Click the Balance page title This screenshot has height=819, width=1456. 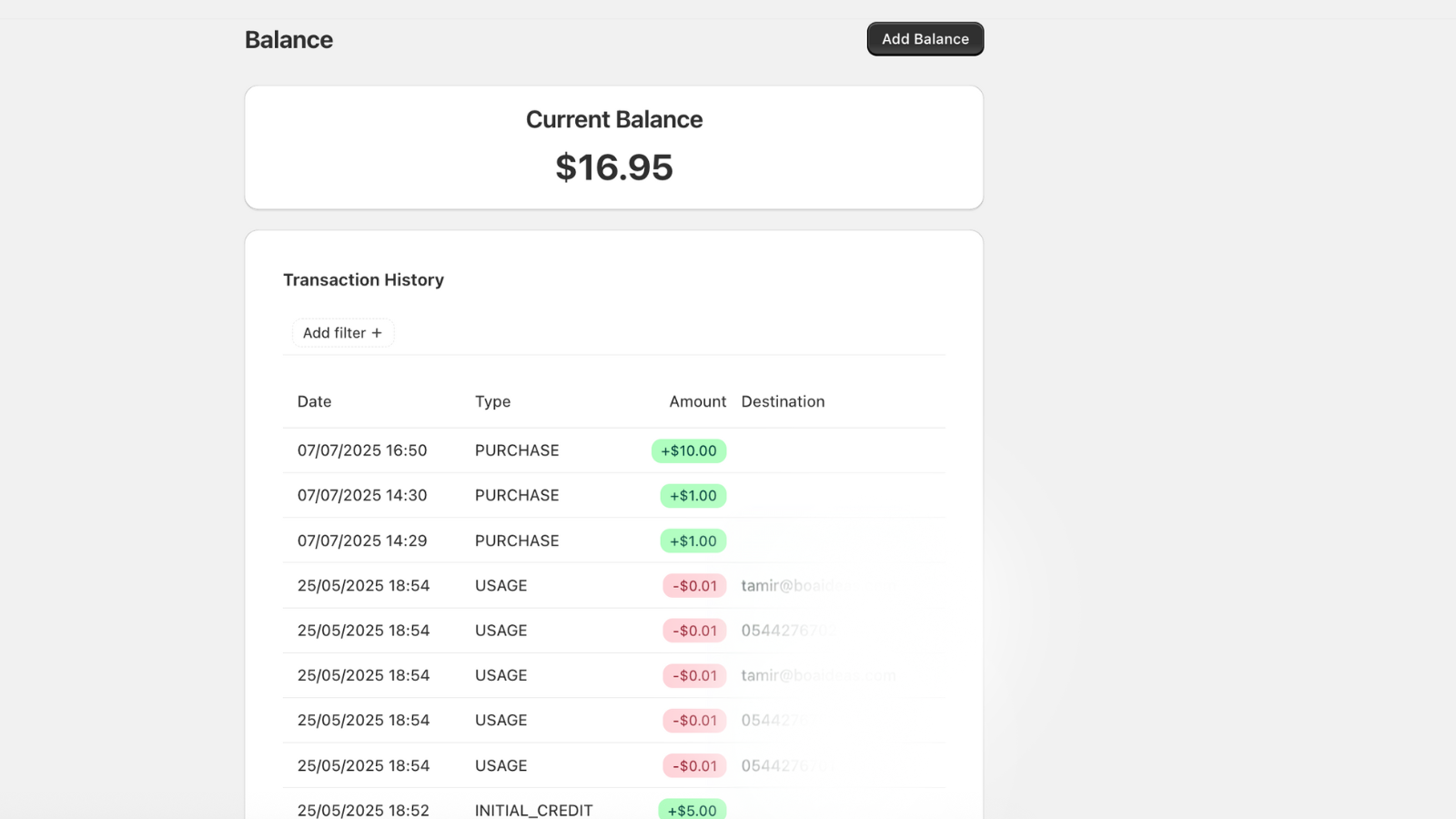(x=288, y=40)
